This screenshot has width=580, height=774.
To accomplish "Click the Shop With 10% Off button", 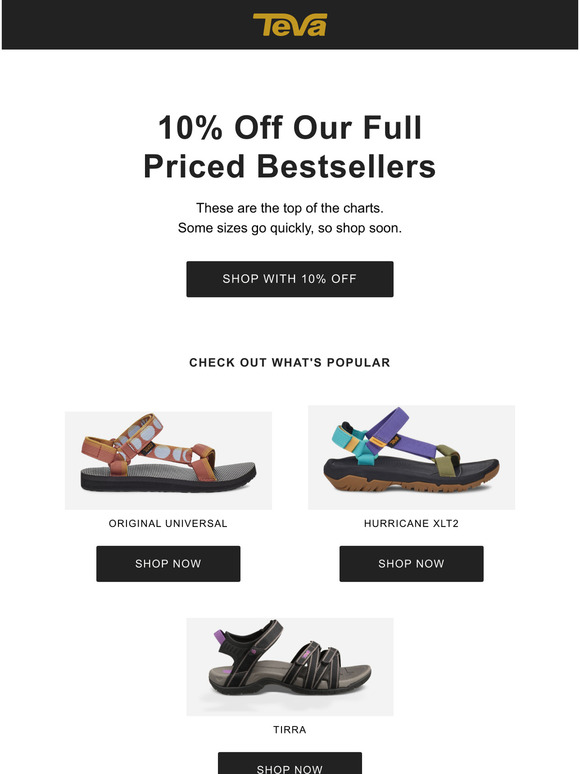I will coord(290,279).
